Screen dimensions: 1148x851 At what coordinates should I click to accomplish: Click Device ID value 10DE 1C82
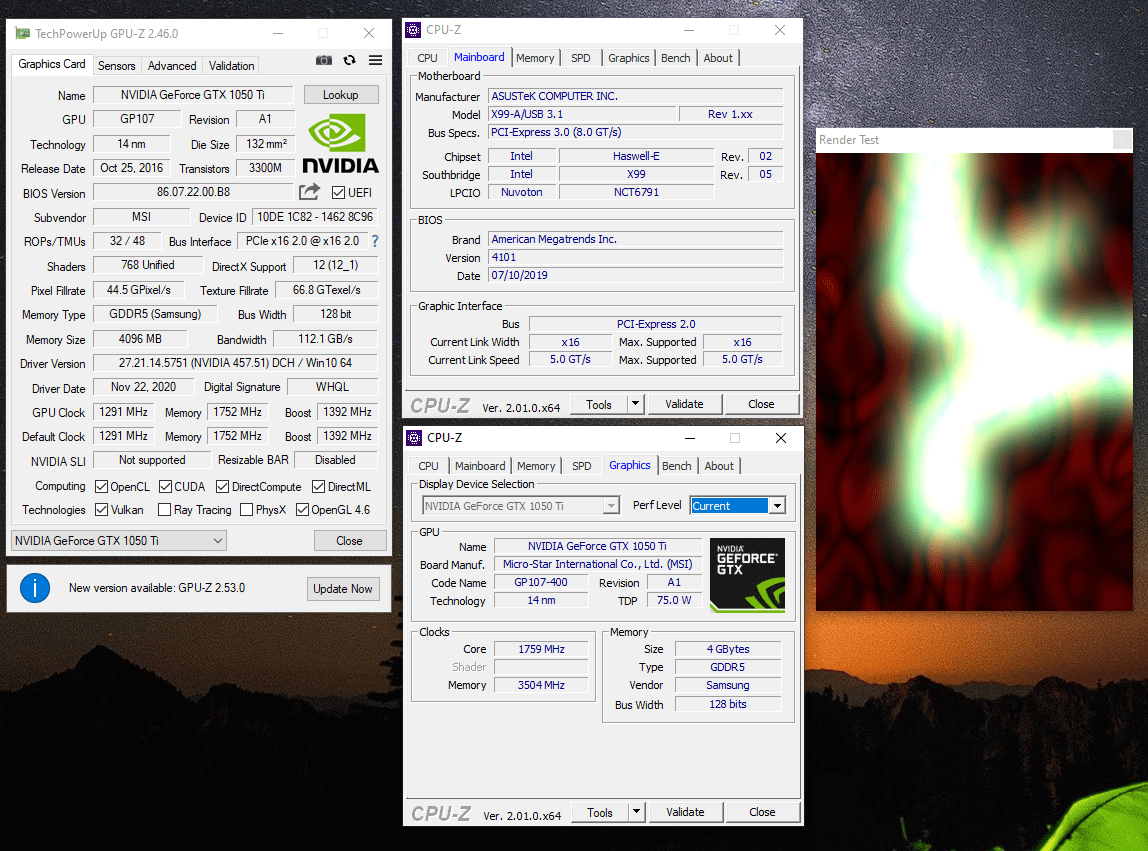pyautogui.click(x=315, y=217)
